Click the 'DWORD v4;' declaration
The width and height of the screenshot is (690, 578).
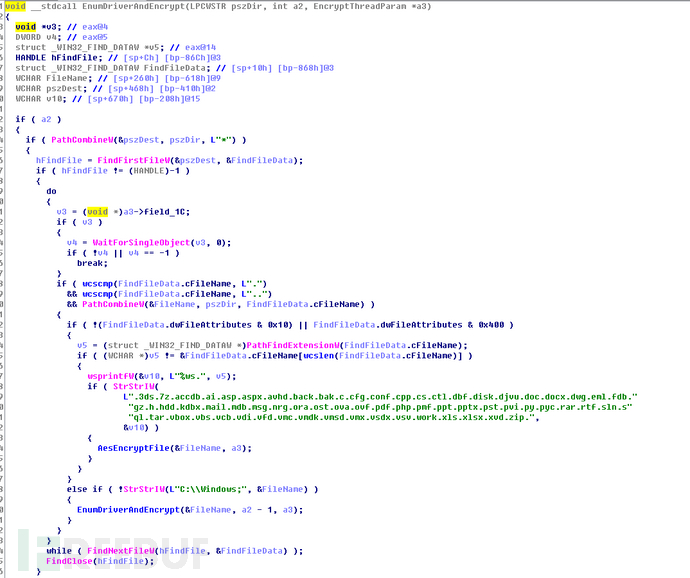pyautogui.click(x=38, y=37)
